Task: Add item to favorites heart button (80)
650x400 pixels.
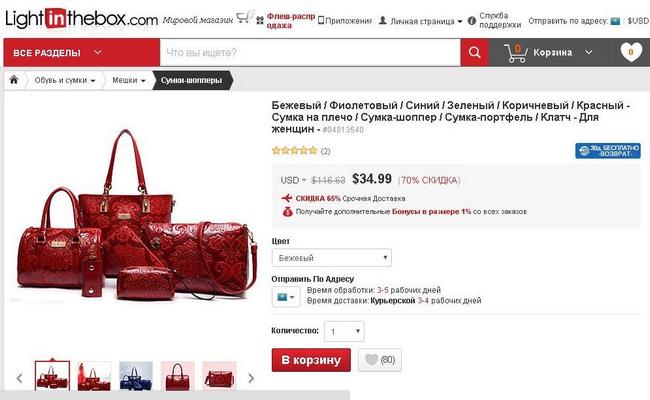Action: click(379, 360)
